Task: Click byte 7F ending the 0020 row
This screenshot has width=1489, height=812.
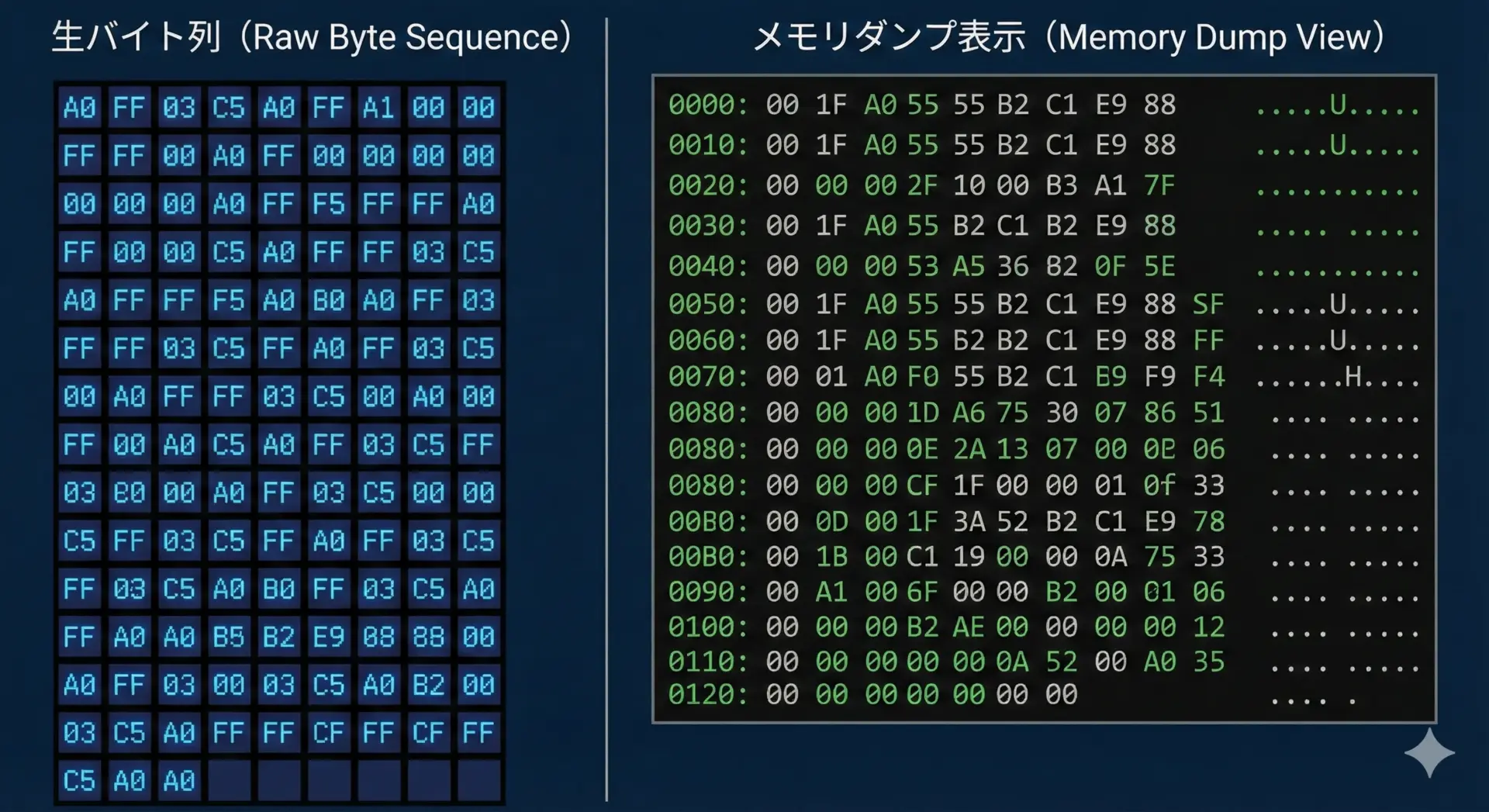Action: click(1159, 185)
